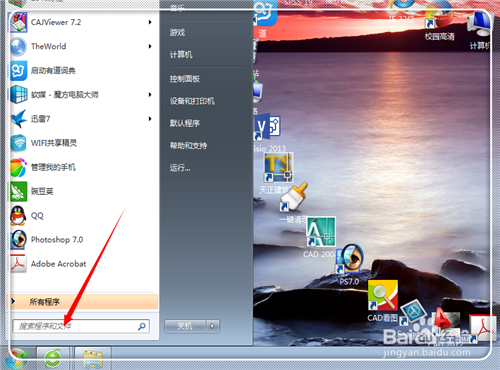Click the 关机 shutdown button
The height and width of the screenshot is (370, 500).
tap(185, 326)
